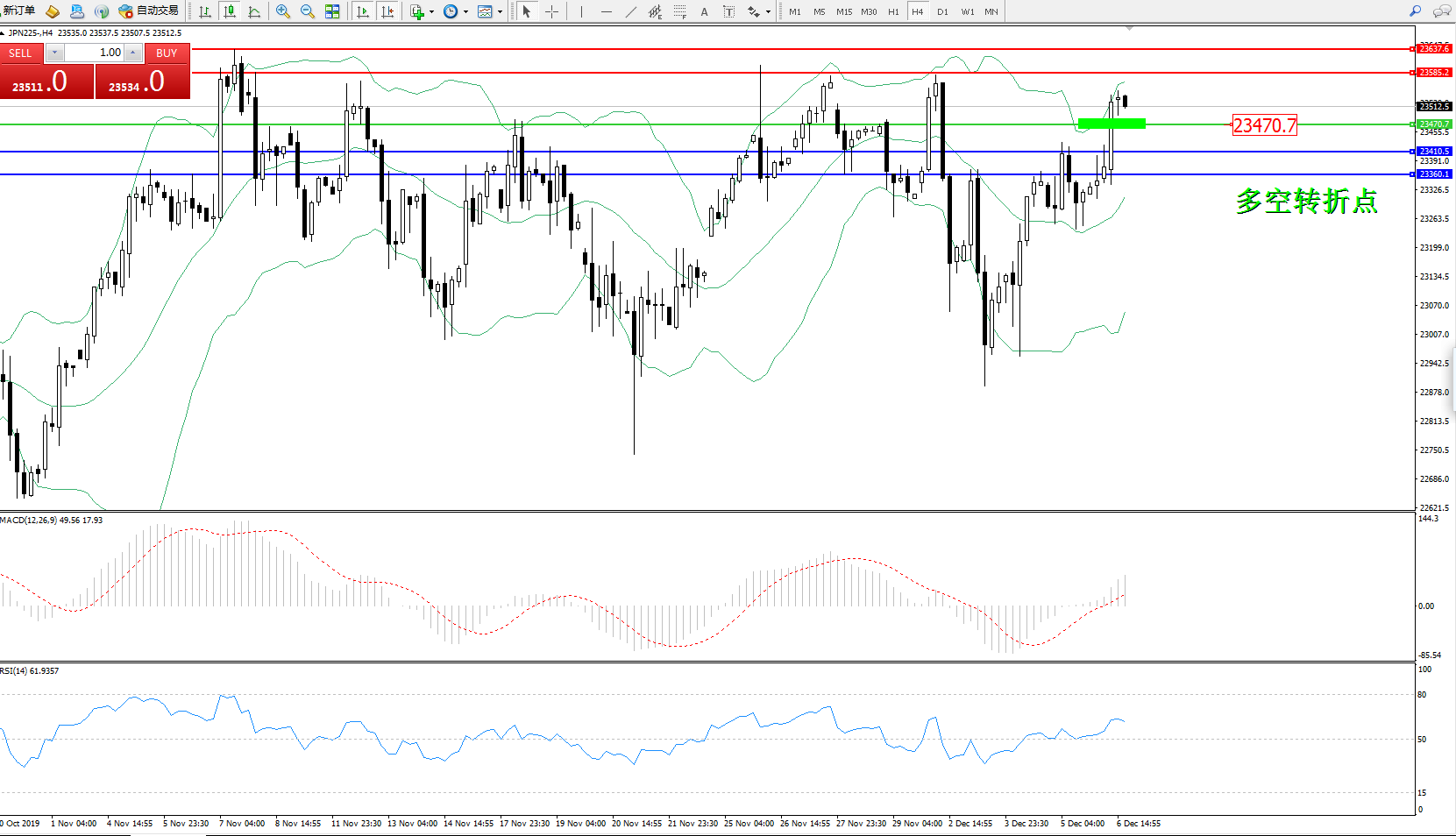Toggle chart auto scroll button

363,11
